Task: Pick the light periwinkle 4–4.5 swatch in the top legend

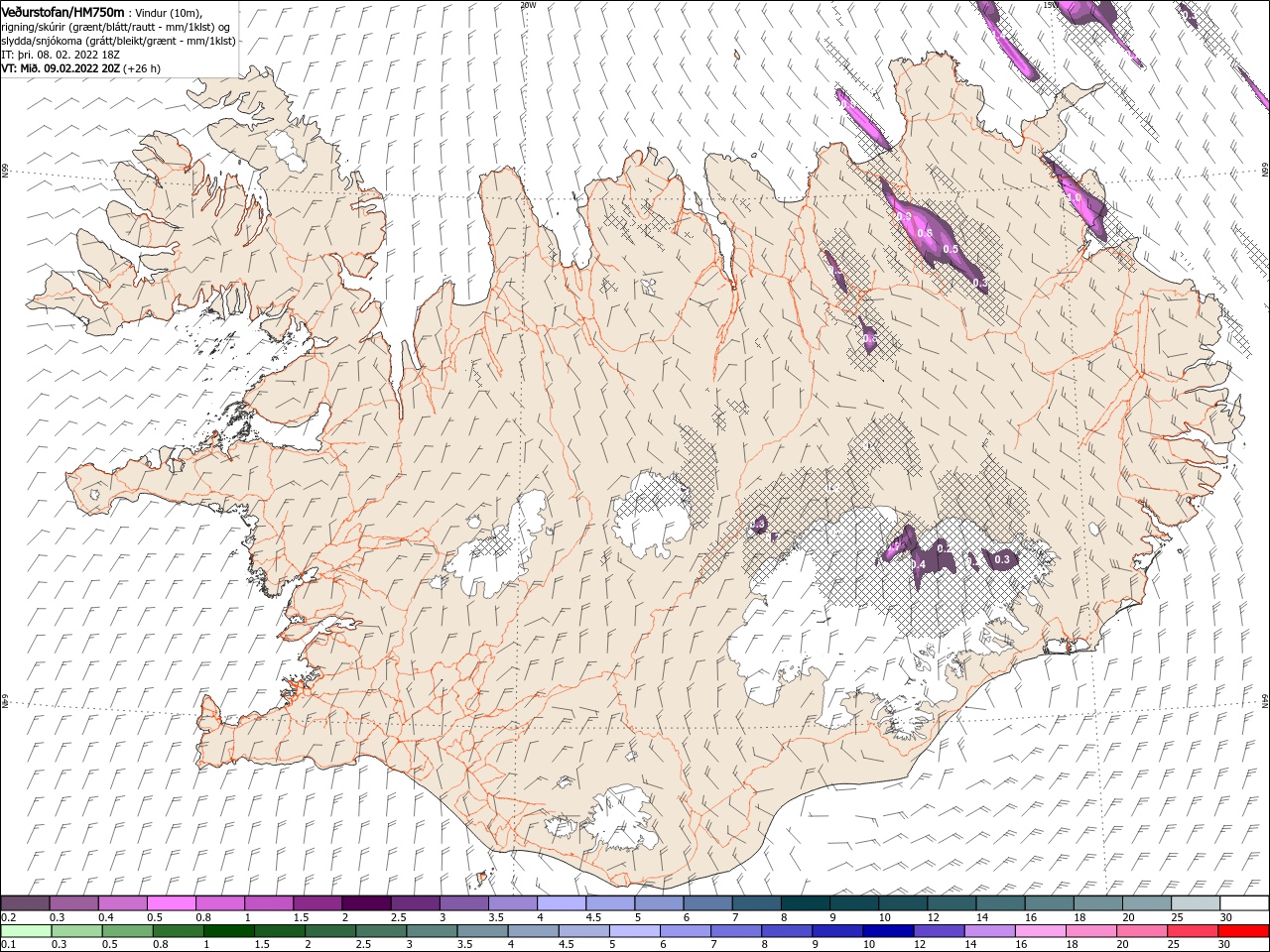Action: pyautogui.click(x=562, y=903)
